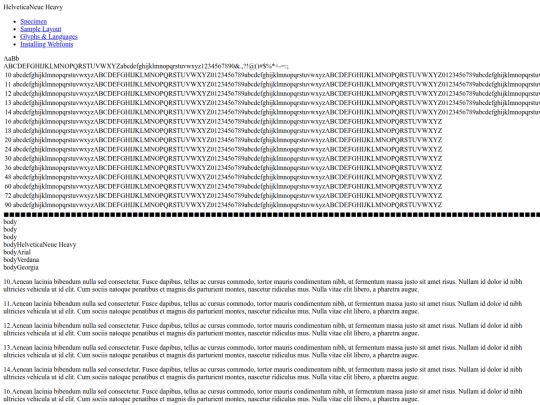Click the bodyVerdana text line

coord(21,260)
